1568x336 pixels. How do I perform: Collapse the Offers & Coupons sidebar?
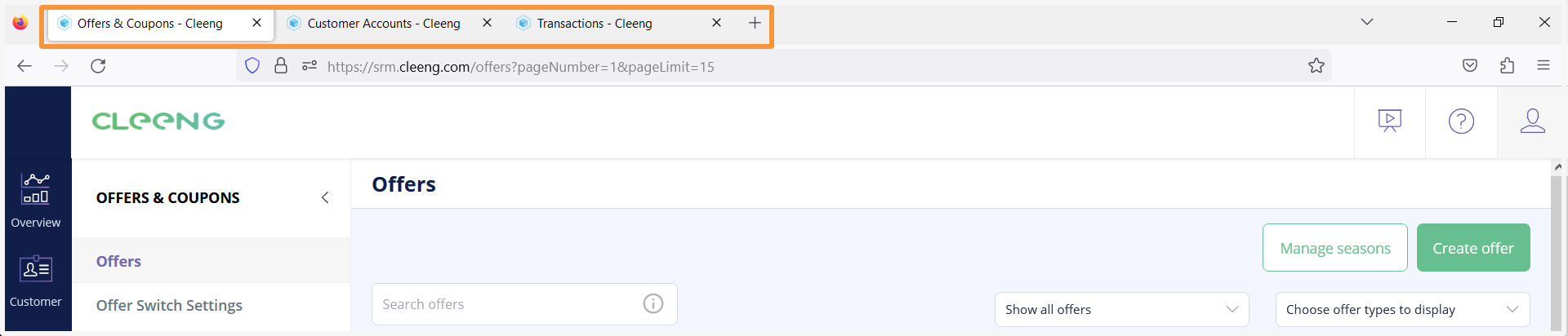pos(325,197)
